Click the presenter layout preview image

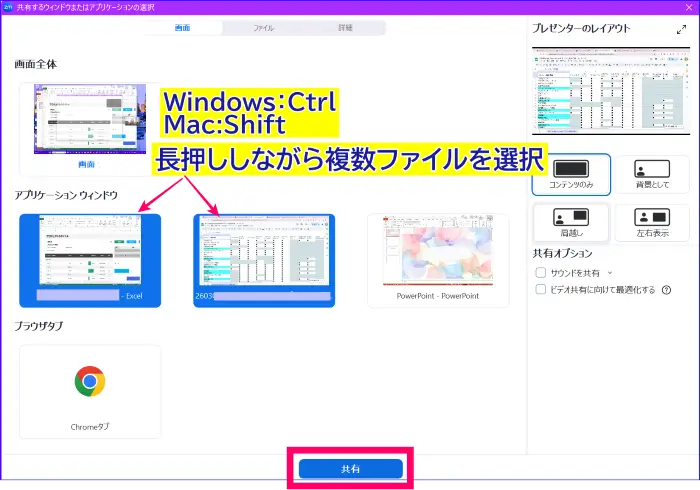coord(611,91)
